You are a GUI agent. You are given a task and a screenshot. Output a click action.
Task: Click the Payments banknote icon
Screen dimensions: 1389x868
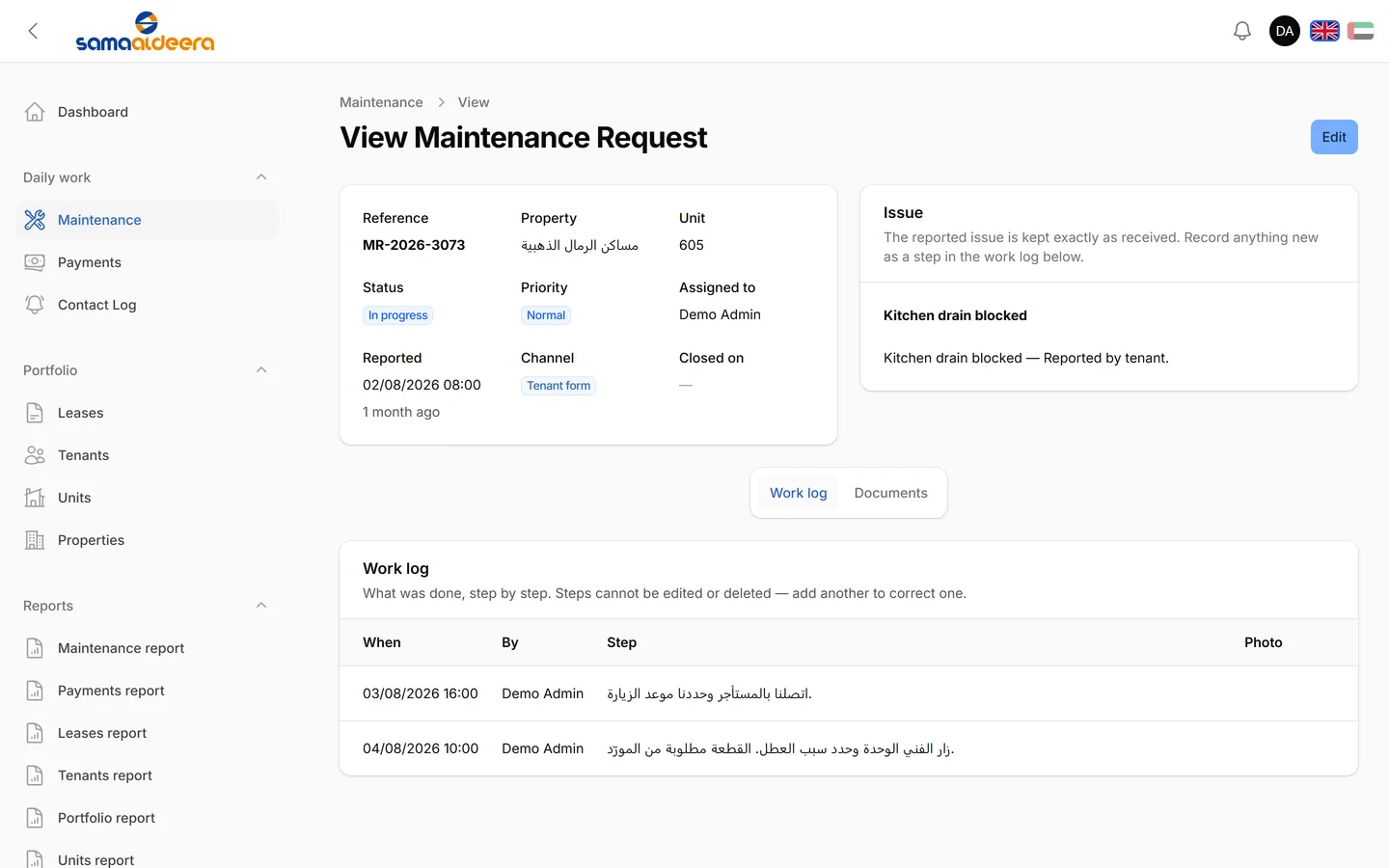(x=35, y=262)
